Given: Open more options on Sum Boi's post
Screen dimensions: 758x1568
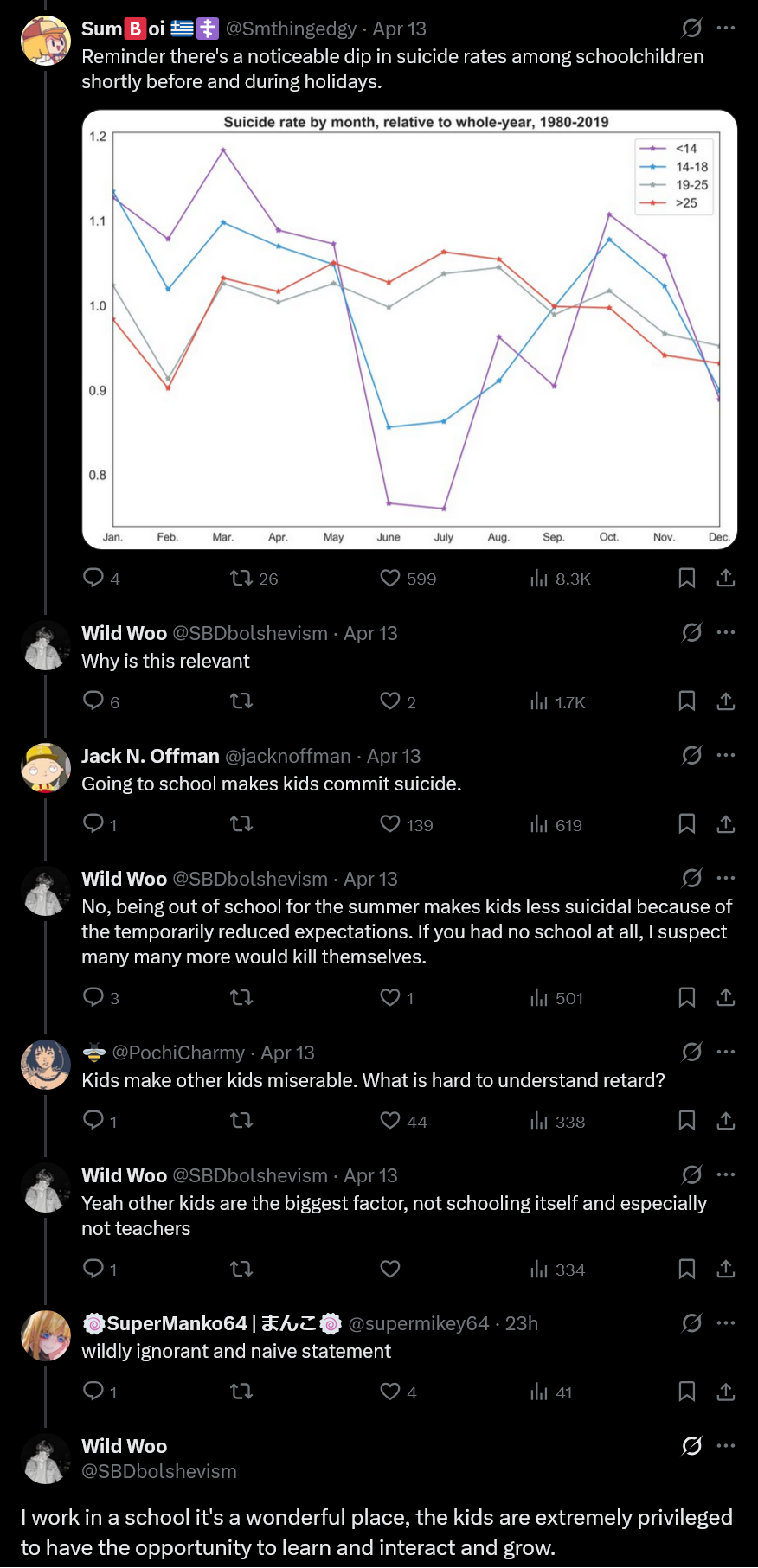Looking at the screenshot, I should pyautogui.click(x=726, y=28).
